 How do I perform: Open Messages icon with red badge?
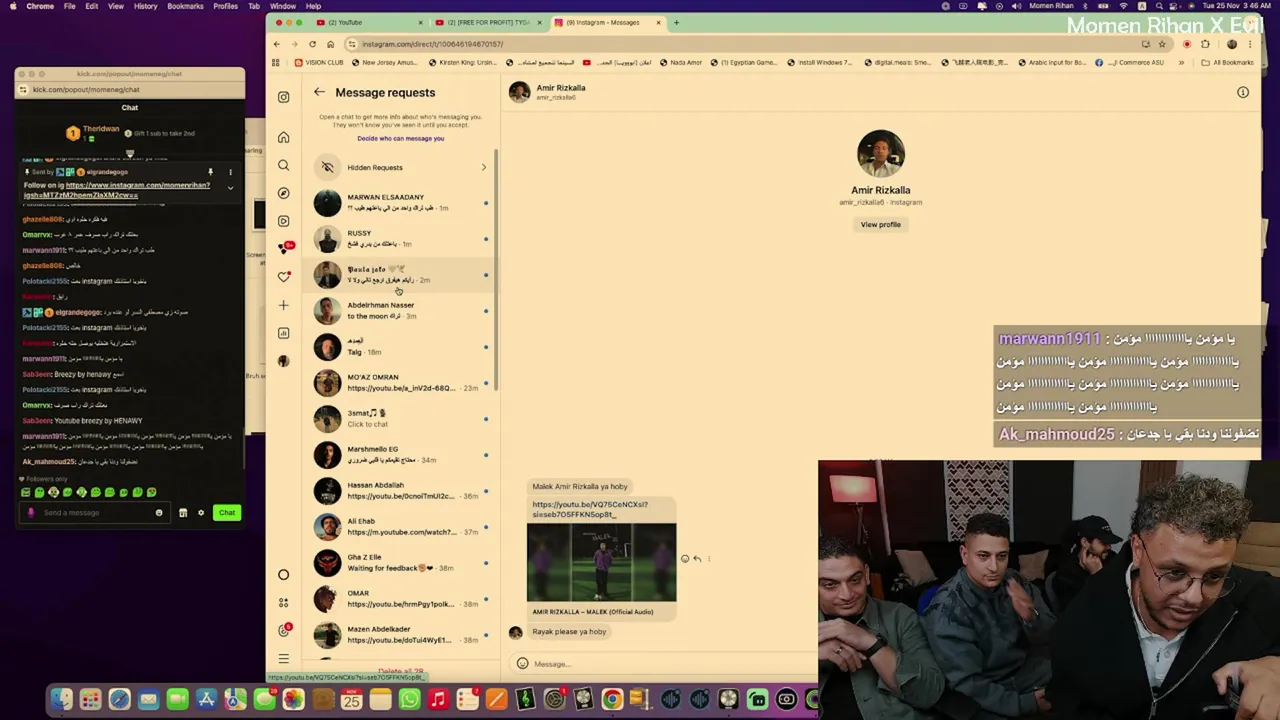coord(284,248)
